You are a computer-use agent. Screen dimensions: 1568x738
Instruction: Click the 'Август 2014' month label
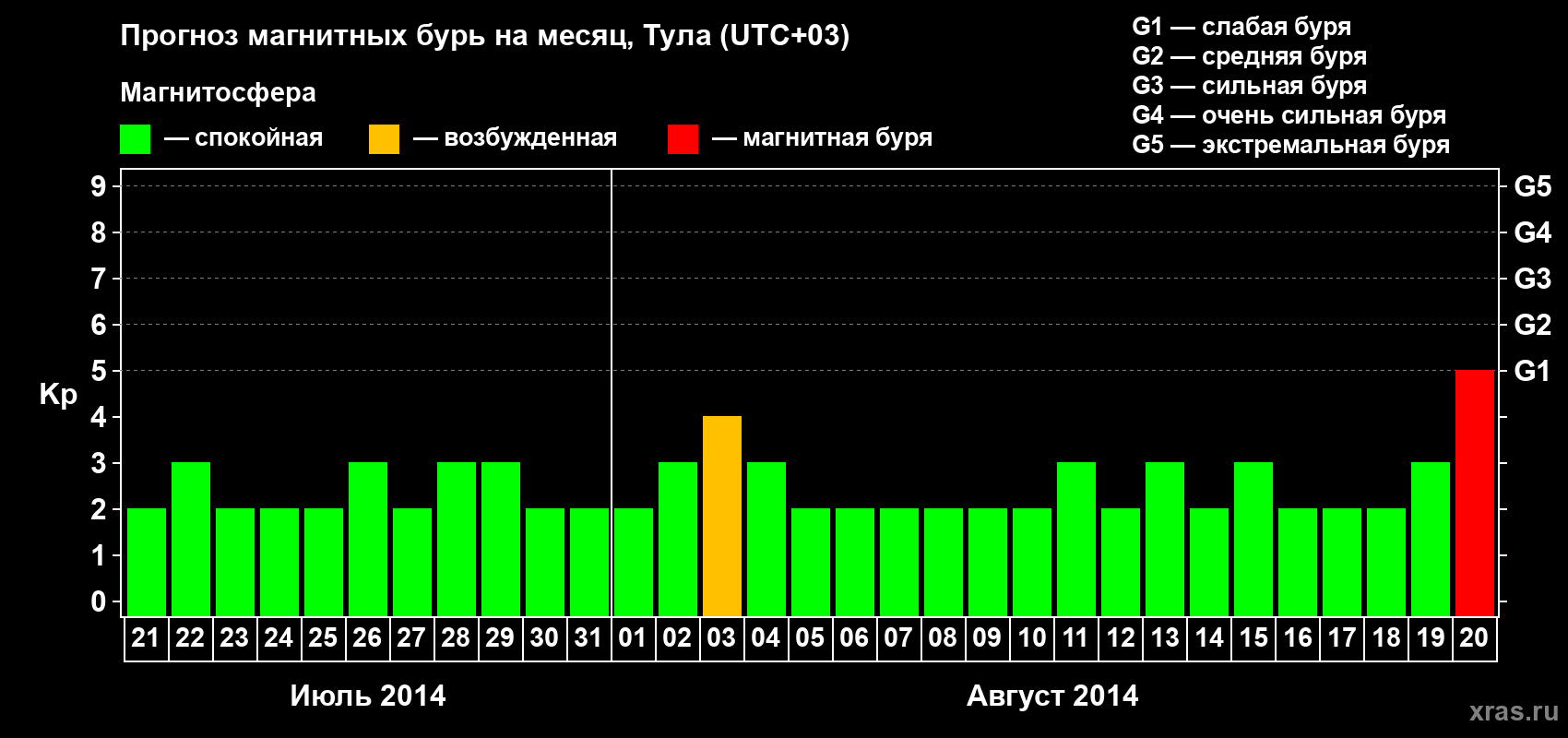pyautogui.click(x=1052, y=696)
